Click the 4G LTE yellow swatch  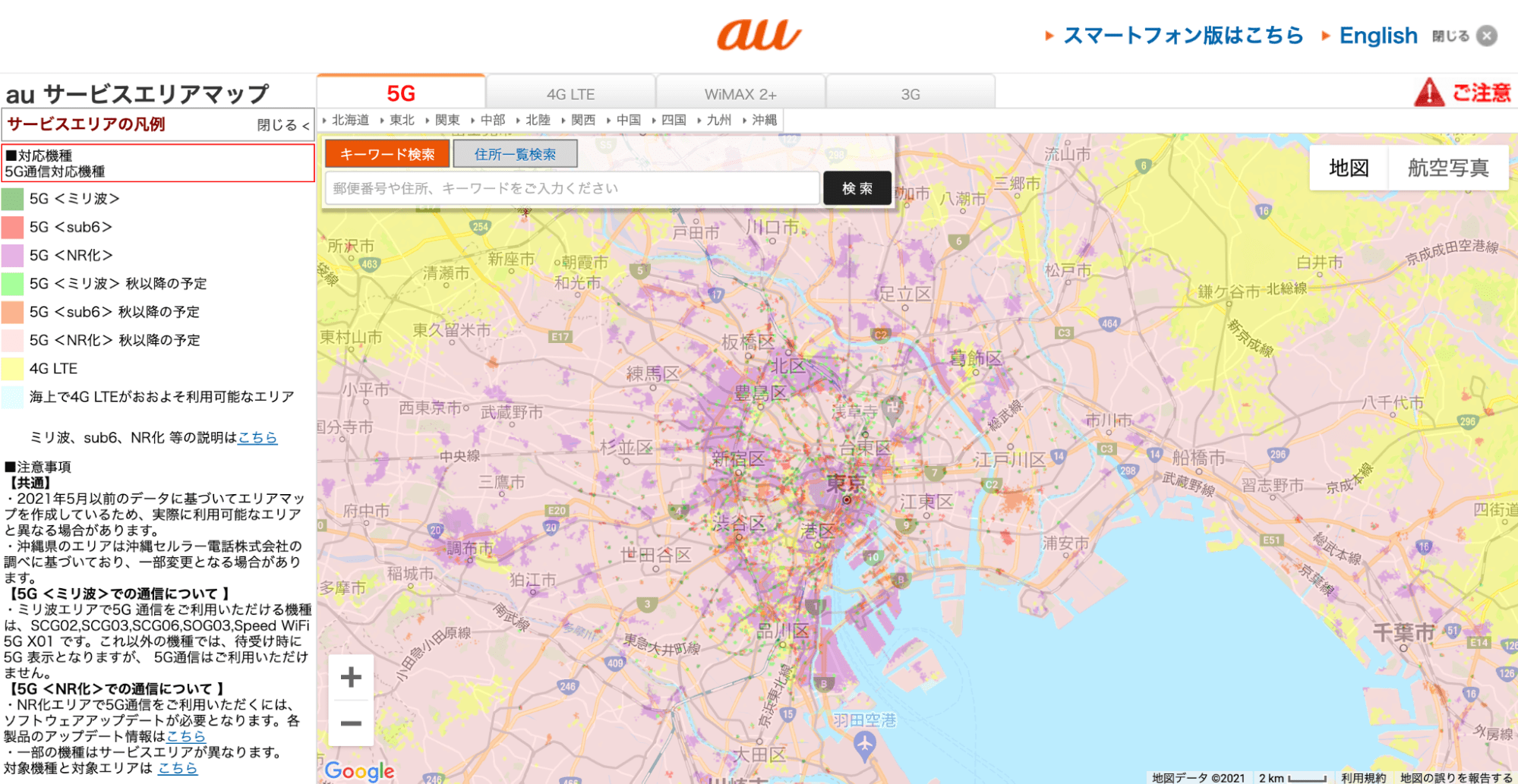[x=13, y=369]
